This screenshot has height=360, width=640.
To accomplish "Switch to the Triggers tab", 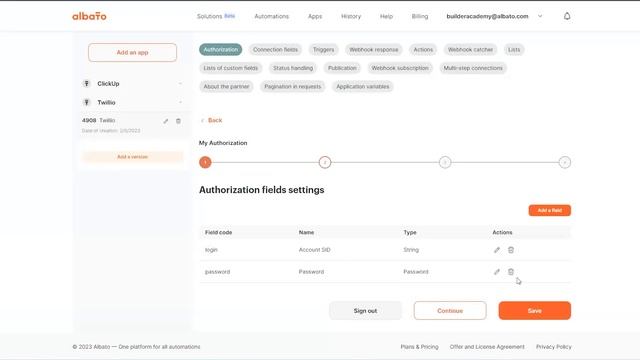I will pos(323,50).
